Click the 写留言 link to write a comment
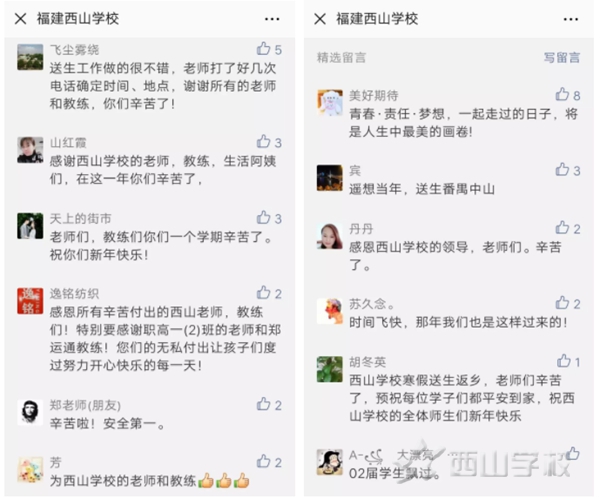The height and width of the screenshot is (499, 600). pos(562,58)
